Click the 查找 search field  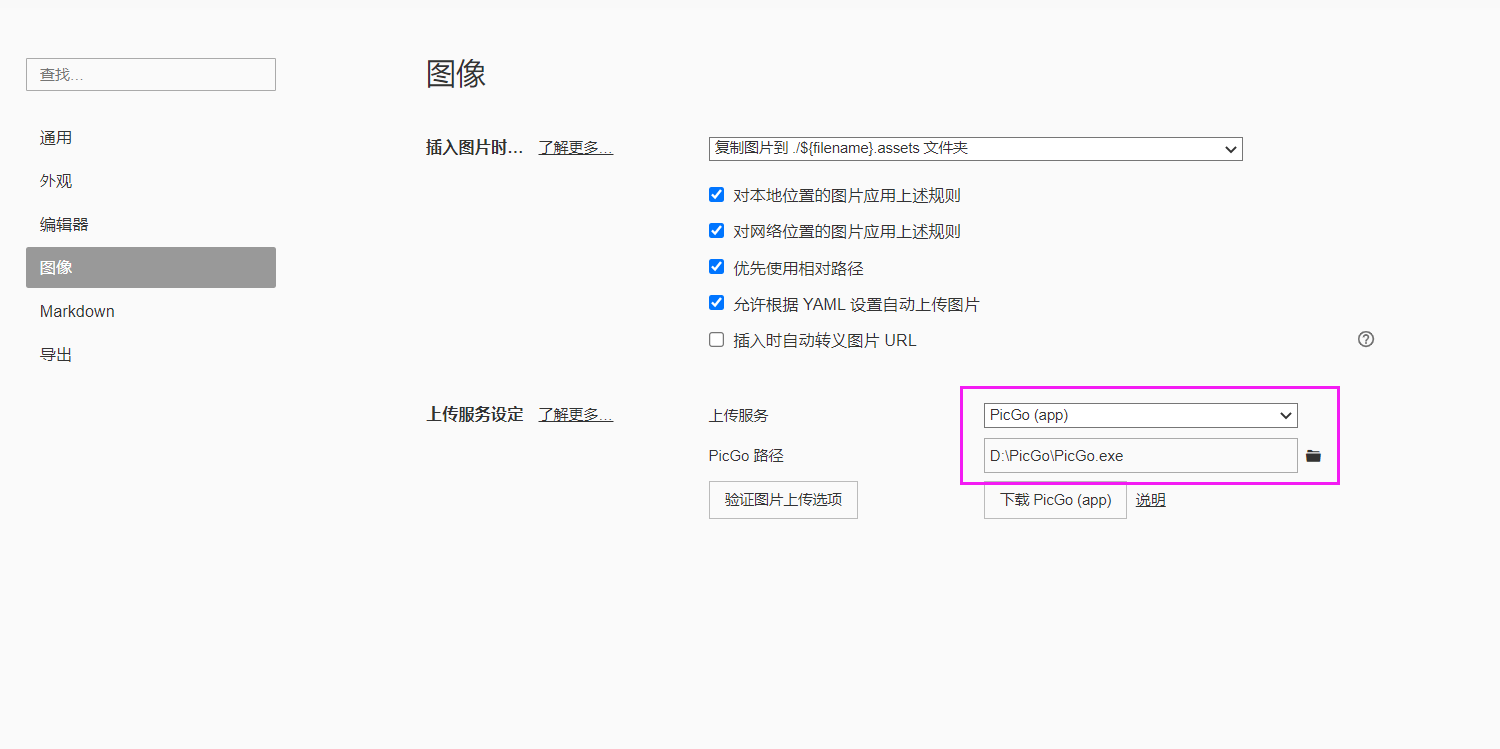[150, 74]
